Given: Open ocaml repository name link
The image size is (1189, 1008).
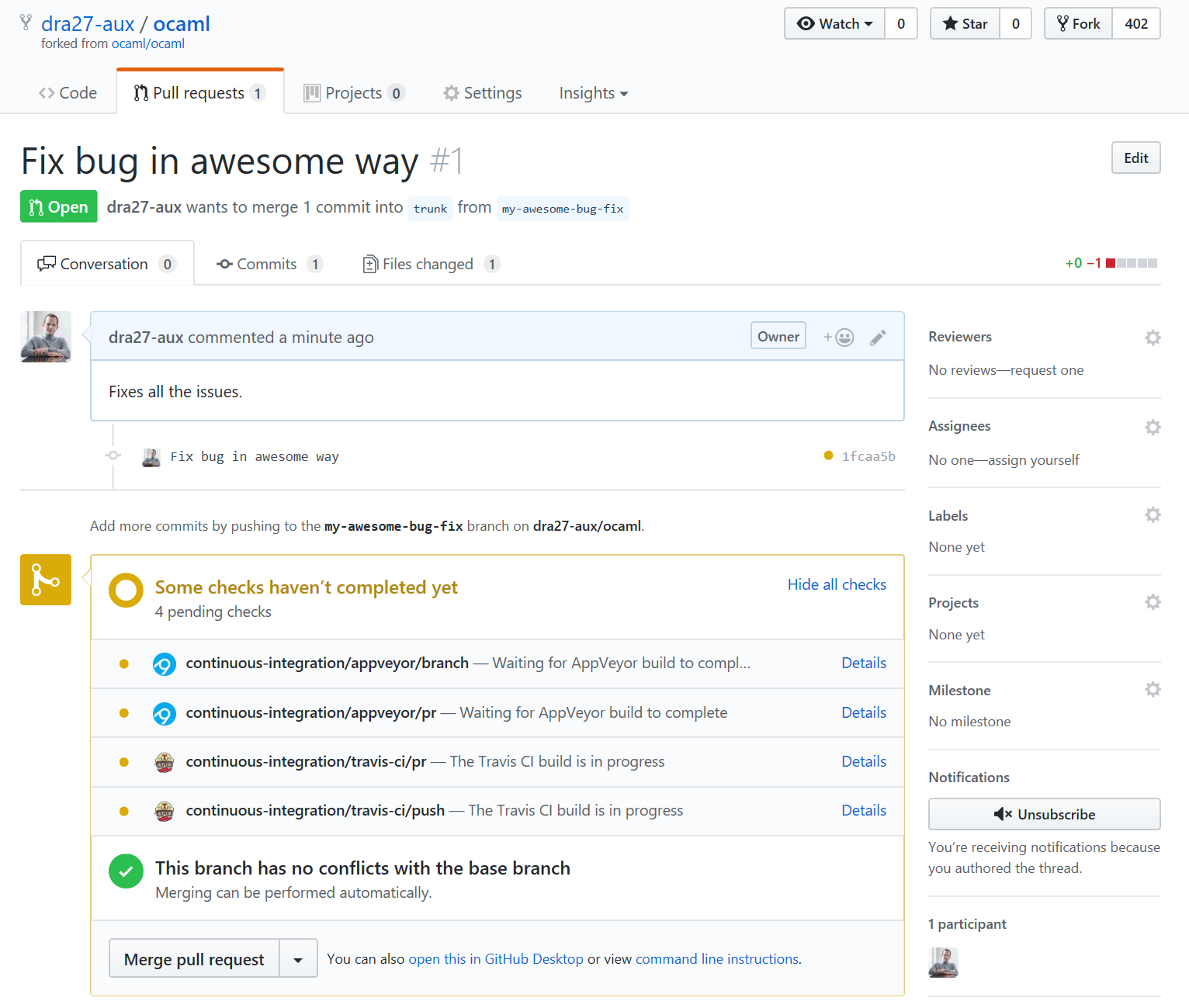Looking at the screenshot, I should pos(182,23).
